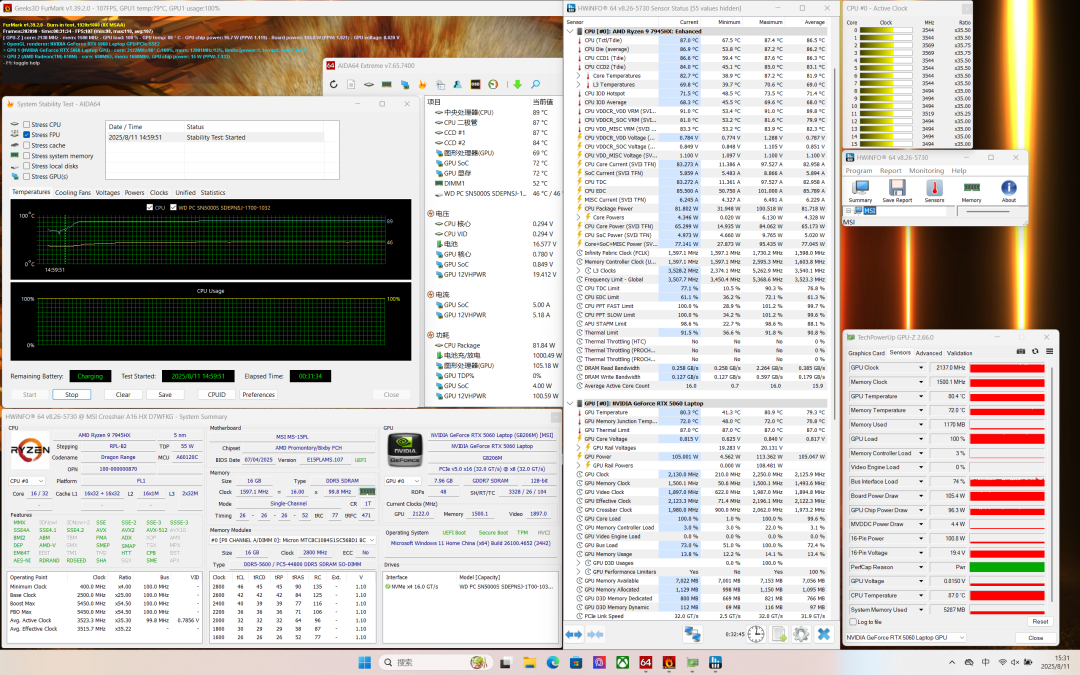
Task: Click the green download arrow in AIDA64
Action: pos(517,84)
